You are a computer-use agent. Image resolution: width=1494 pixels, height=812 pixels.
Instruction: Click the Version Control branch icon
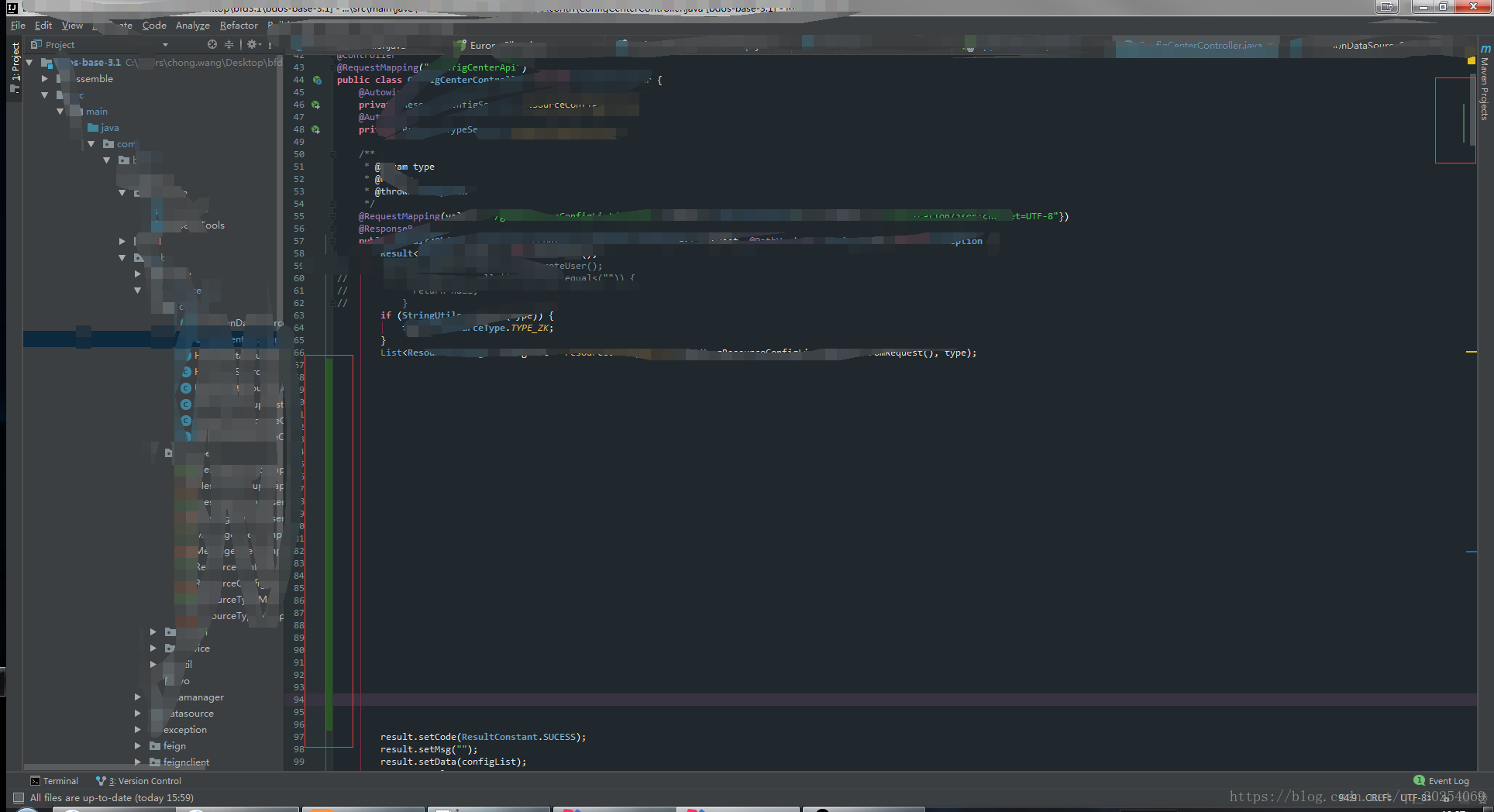[101, 781]
